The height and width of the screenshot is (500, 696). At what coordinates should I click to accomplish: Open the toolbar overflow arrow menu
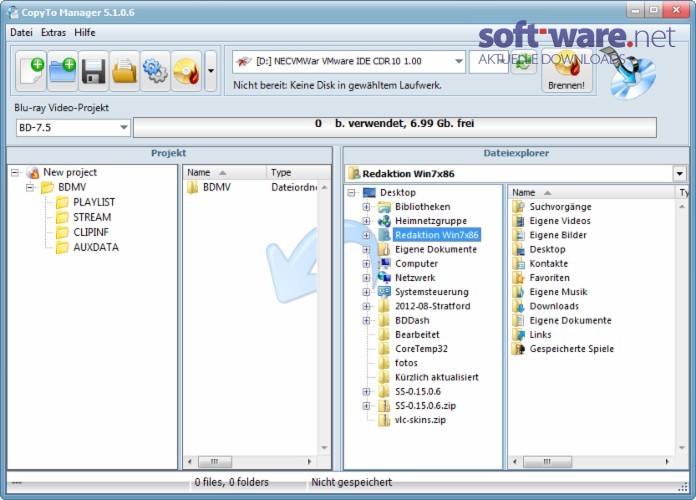pos(211,71)
